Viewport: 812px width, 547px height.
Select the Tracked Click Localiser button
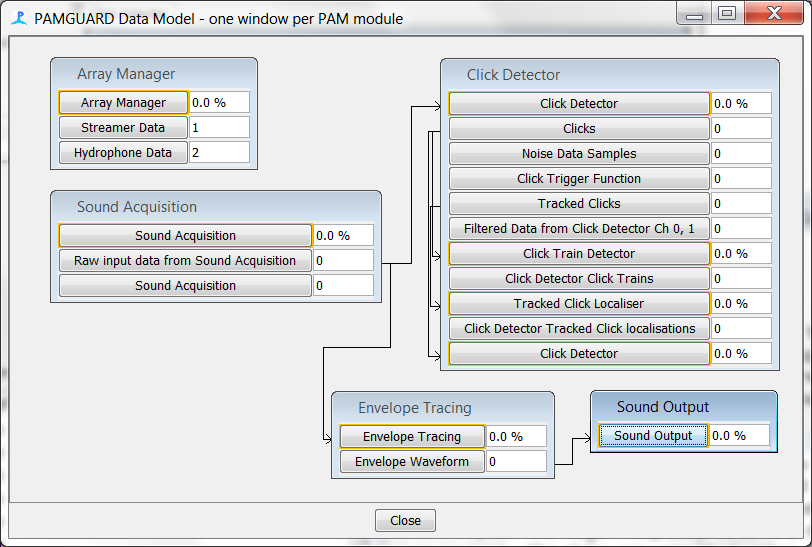579,303
